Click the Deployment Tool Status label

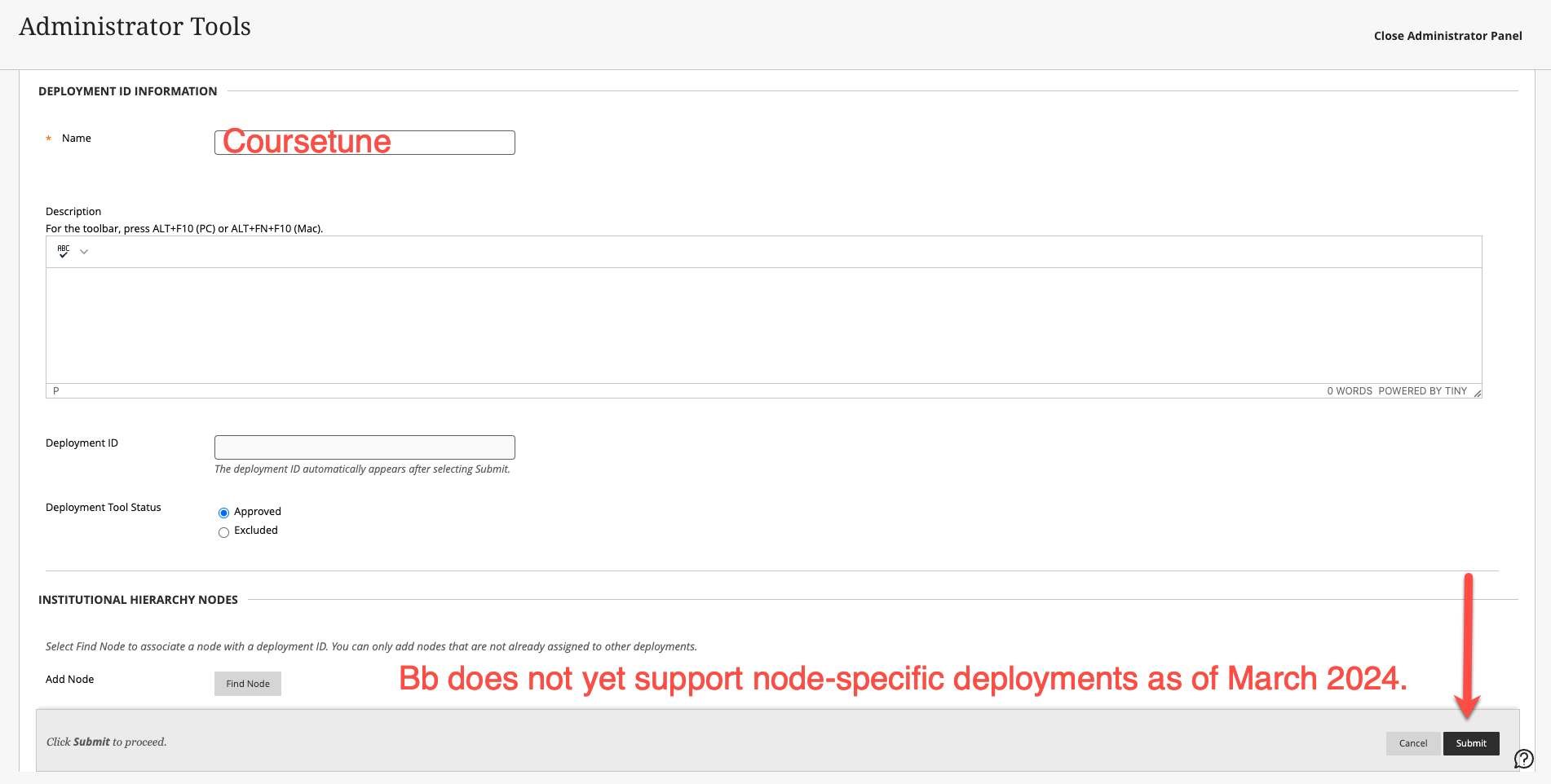click(104, 507)
